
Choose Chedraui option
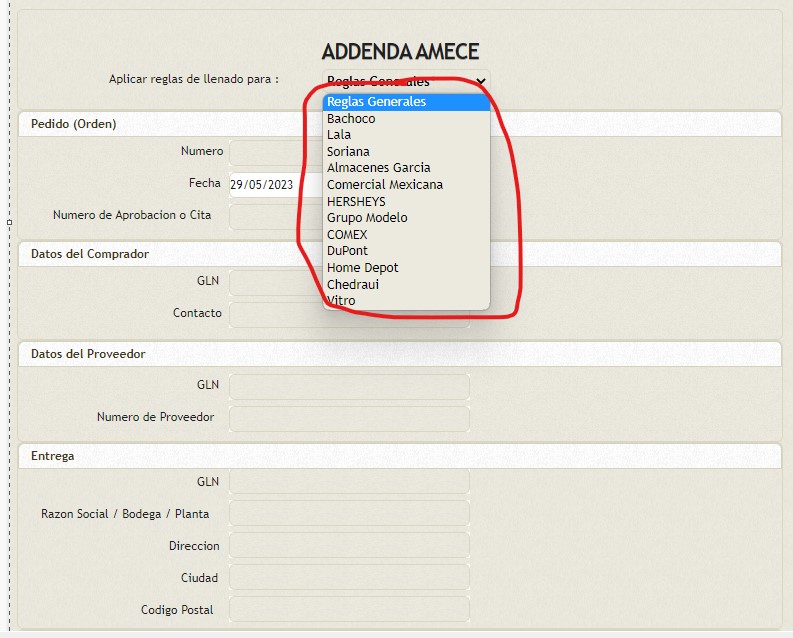(x=406, y=284)
